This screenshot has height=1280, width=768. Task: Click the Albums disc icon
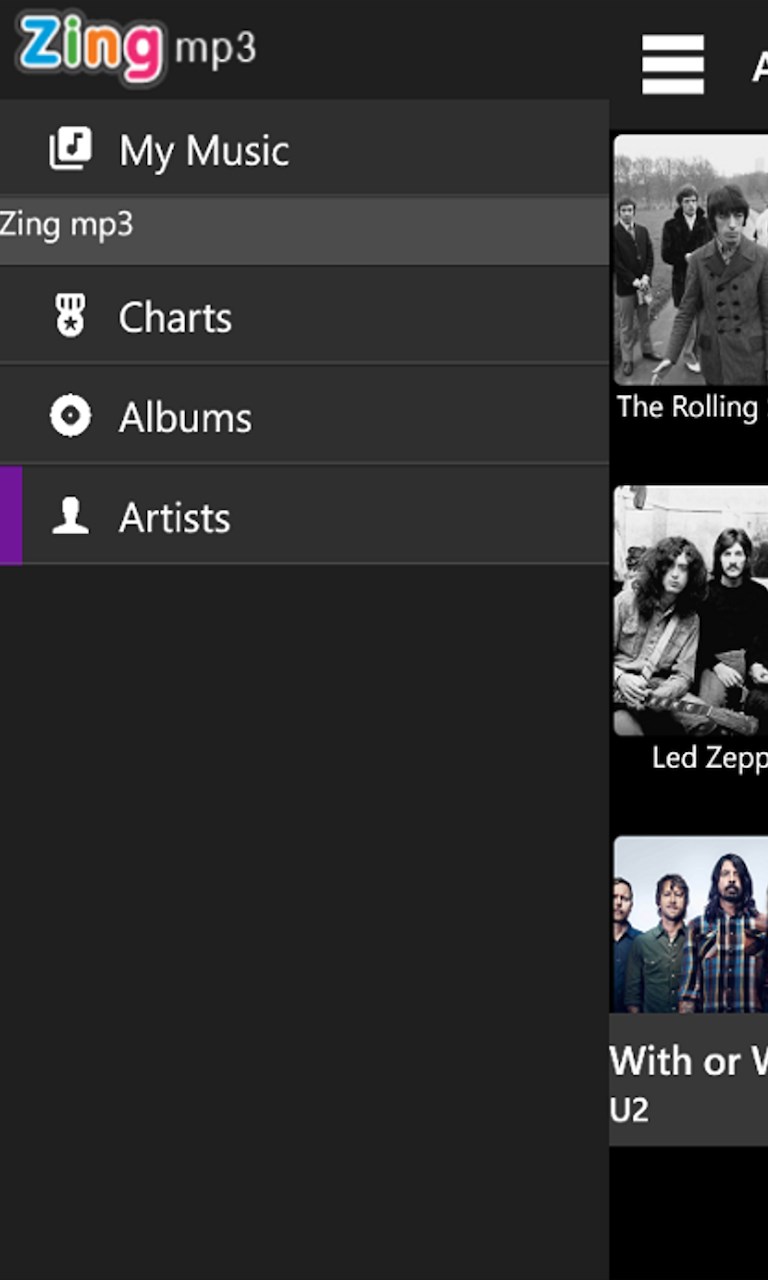click(70, 417)
